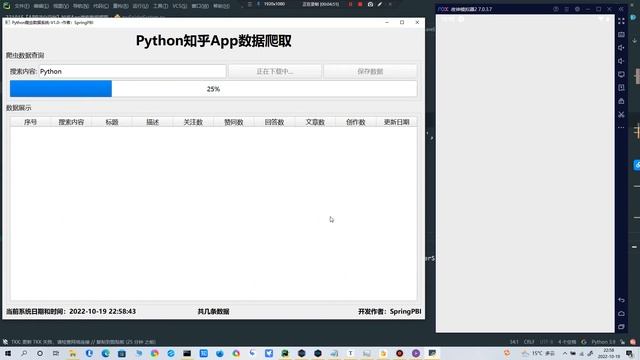Viewport: 640px width, 360px height.
Task: Click the 共几条数据 record count label
Action: [x=213, y=311]
